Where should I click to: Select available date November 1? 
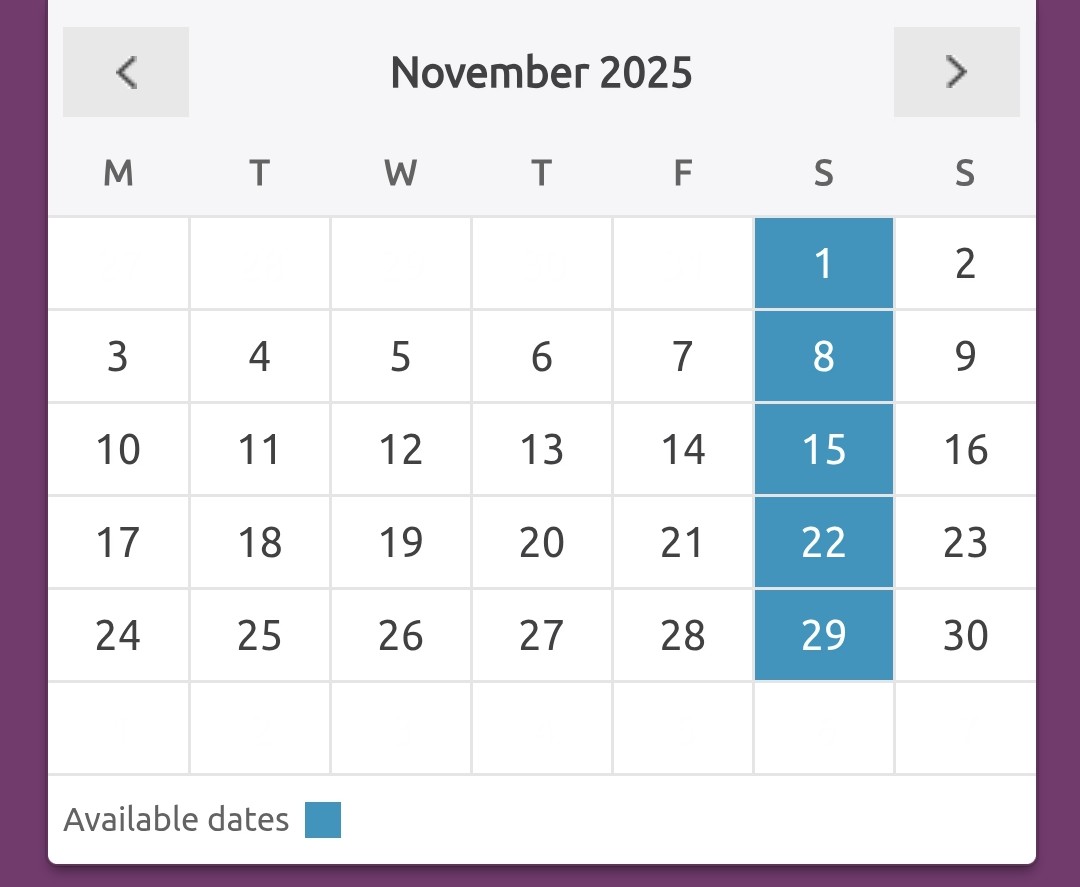[823, 264]
